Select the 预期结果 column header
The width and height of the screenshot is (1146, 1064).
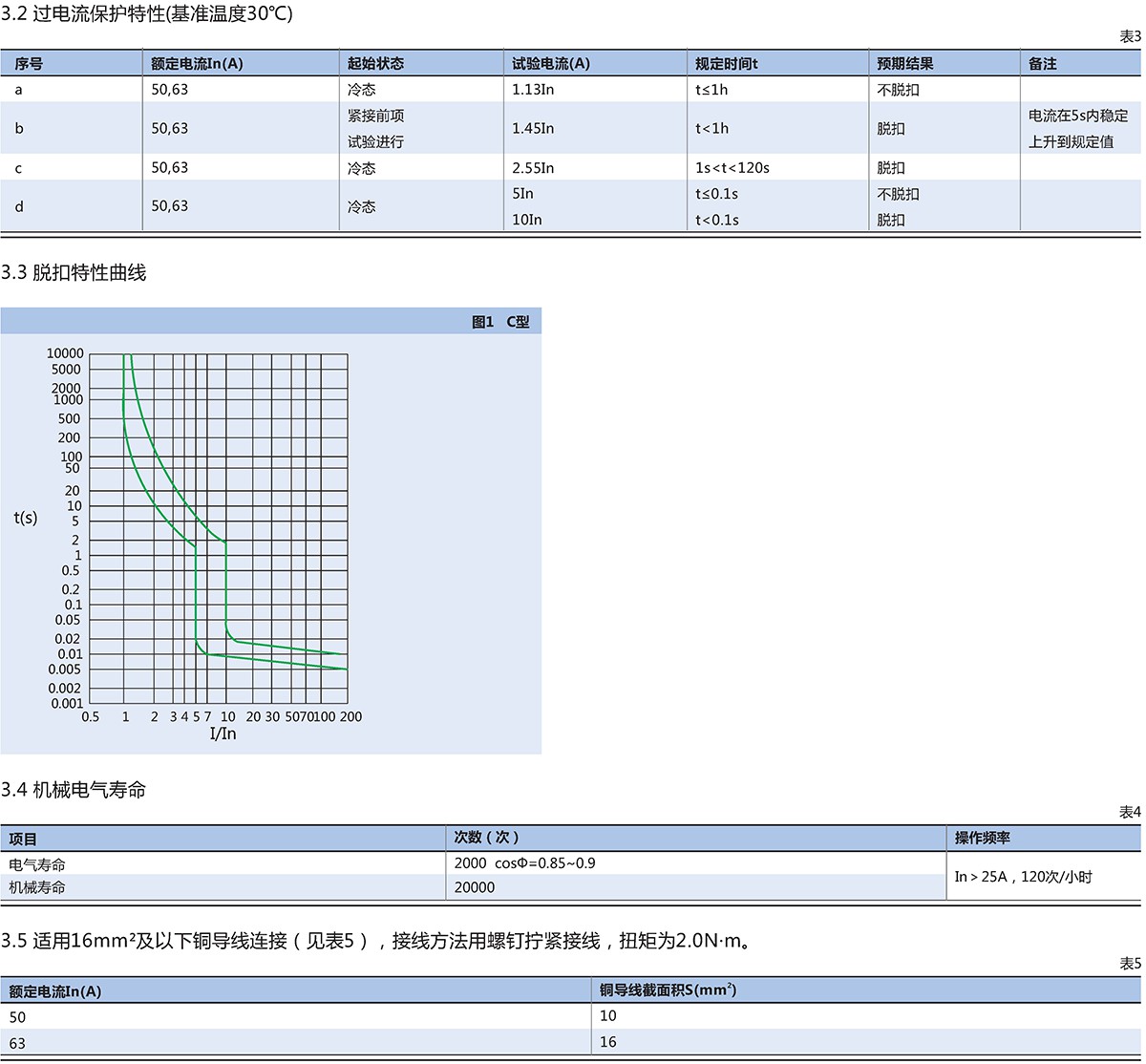tap(905, 64)
